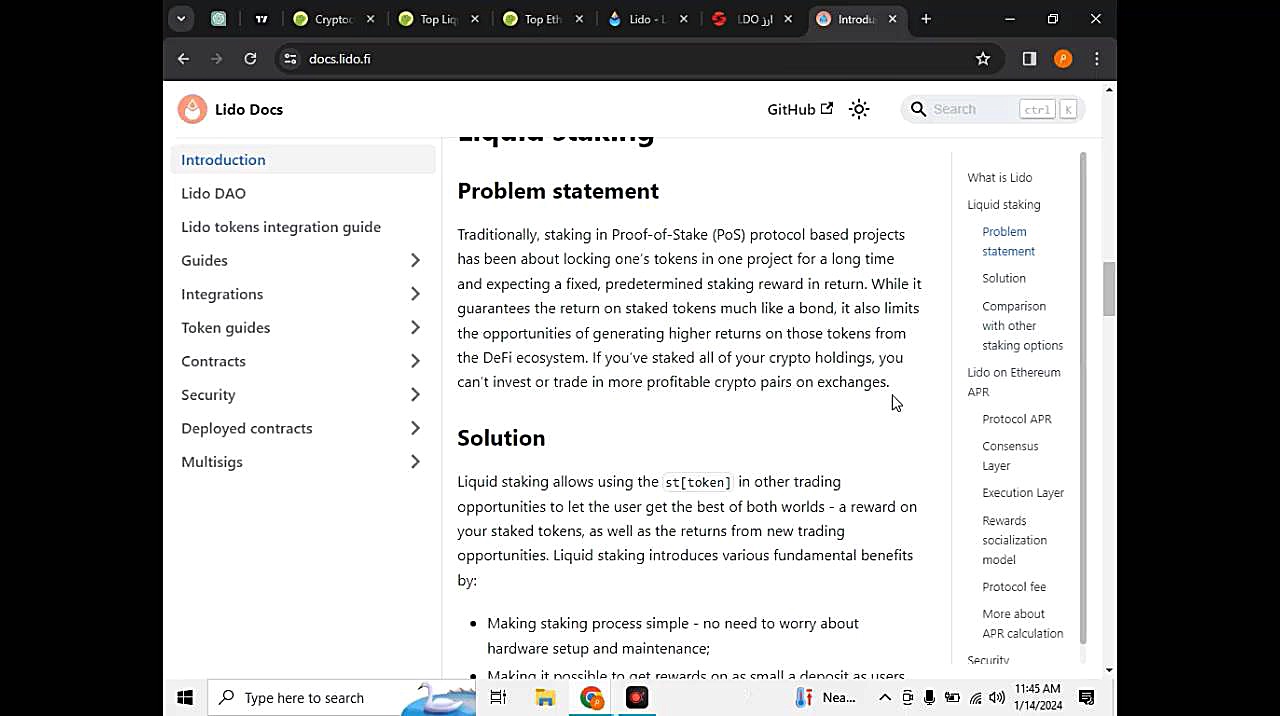Expand the Guides section chevron
Viewport: 1280px width, 716px height.
[x=415, y=260]
